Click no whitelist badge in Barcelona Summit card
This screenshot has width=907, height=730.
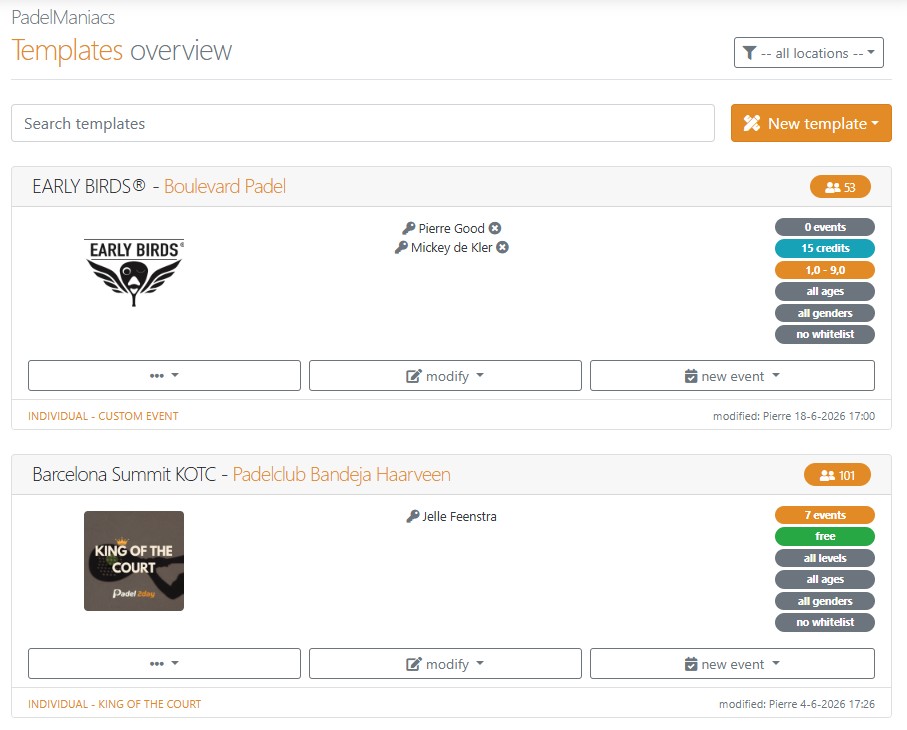click(x=825, y=622)
